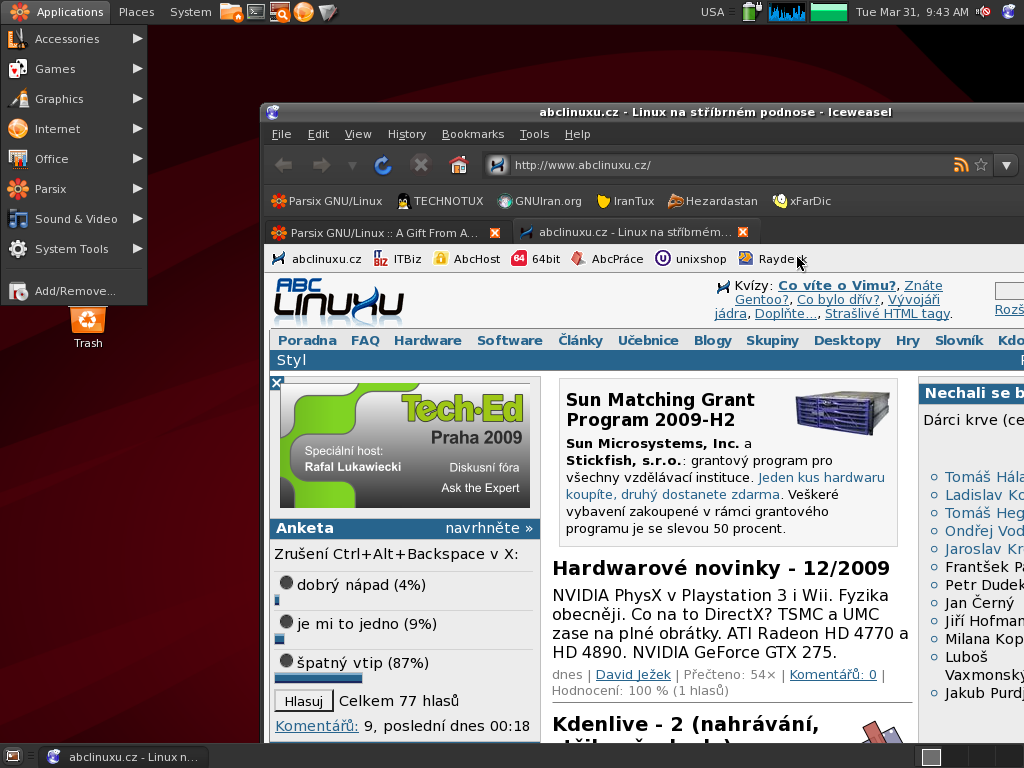Screen dimensions: 1024x768
Task: Click the ABC Linuxu site logo
Action: [x=339, y=301]
